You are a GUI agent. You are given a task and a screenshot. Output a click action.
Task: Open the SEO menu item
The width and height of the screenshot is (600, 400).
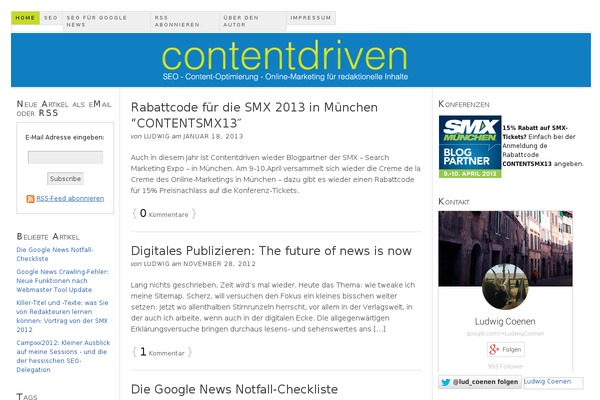(51, 18)
